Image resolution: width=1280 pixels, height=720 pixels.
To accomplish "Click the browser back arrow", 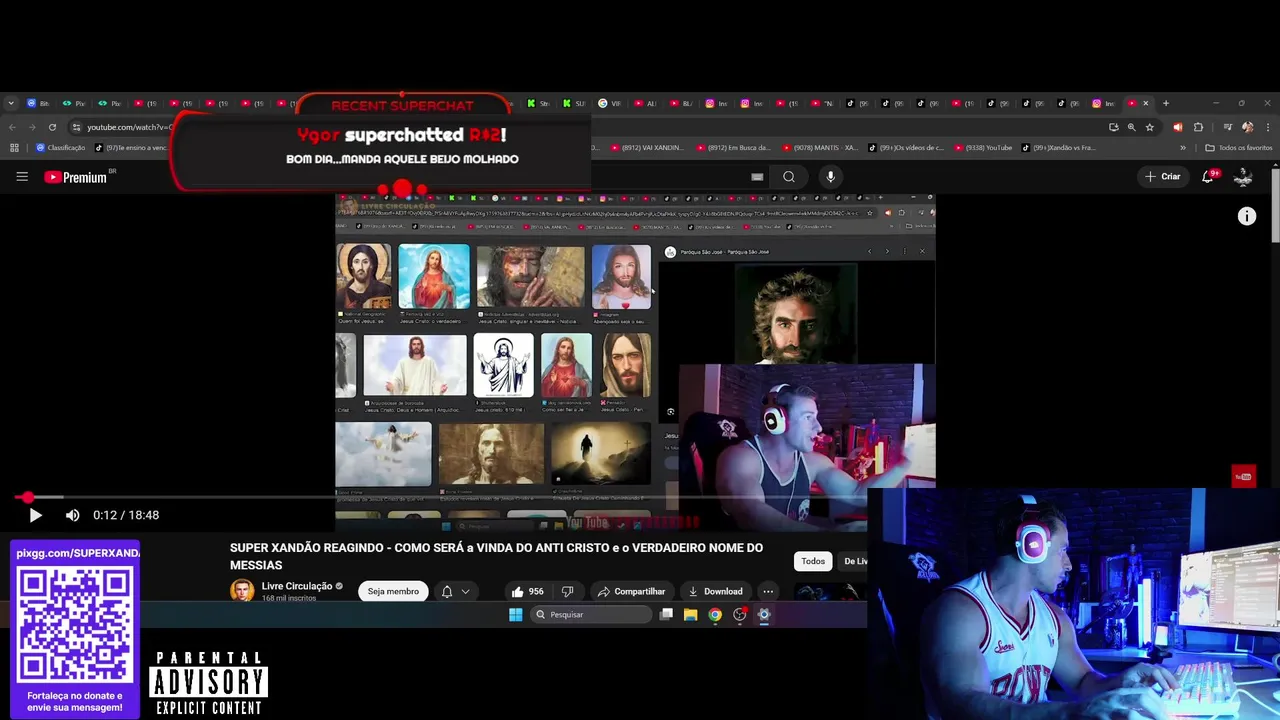I will coord(12,127).
